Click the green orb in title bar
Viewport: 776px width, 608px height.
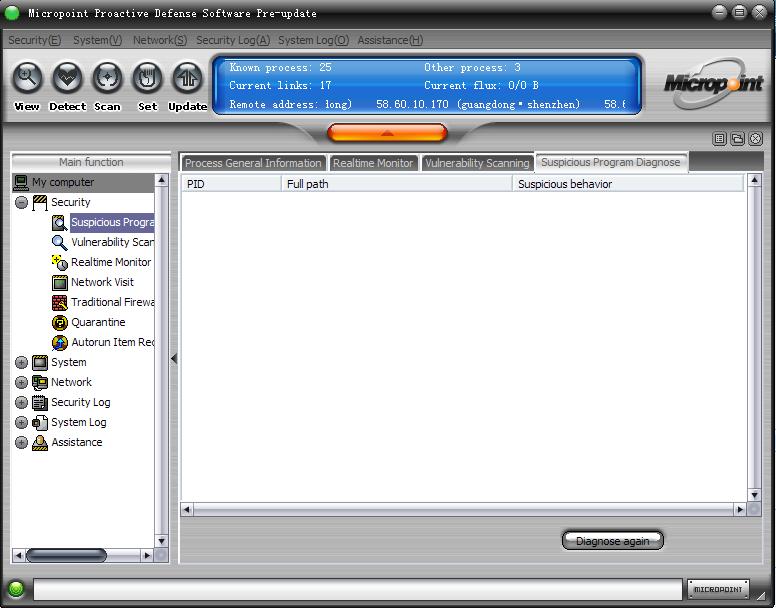pos(11,12)
